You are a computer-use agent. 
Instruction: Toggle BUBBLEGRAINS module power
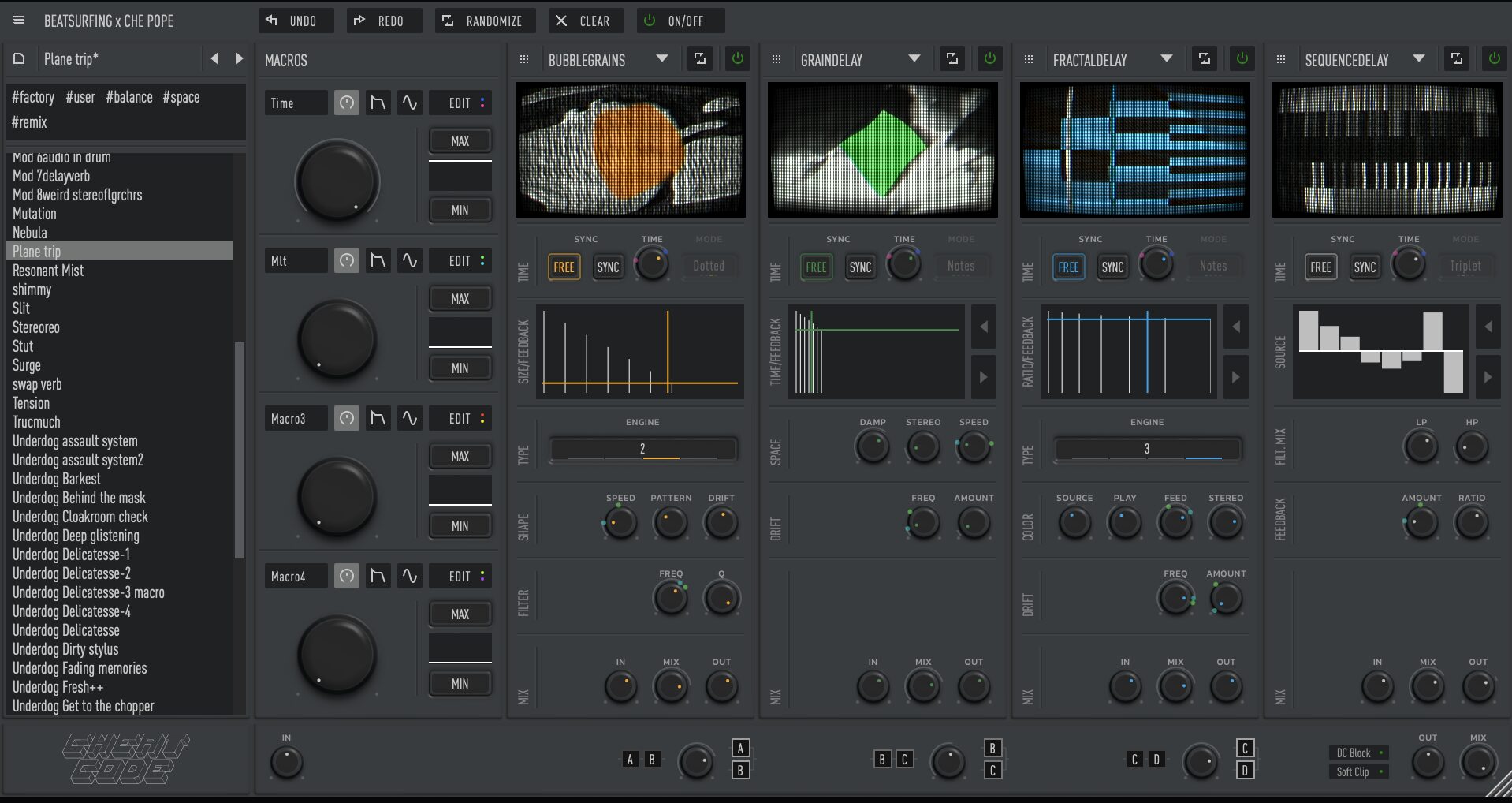(x=738, y=58)
